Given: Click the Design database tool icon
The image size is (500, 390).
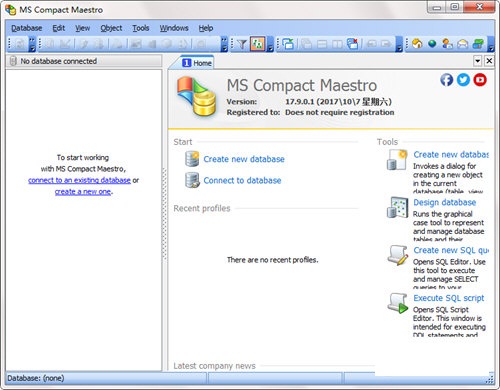Looking at the screenshot, I should click(397, 207).
